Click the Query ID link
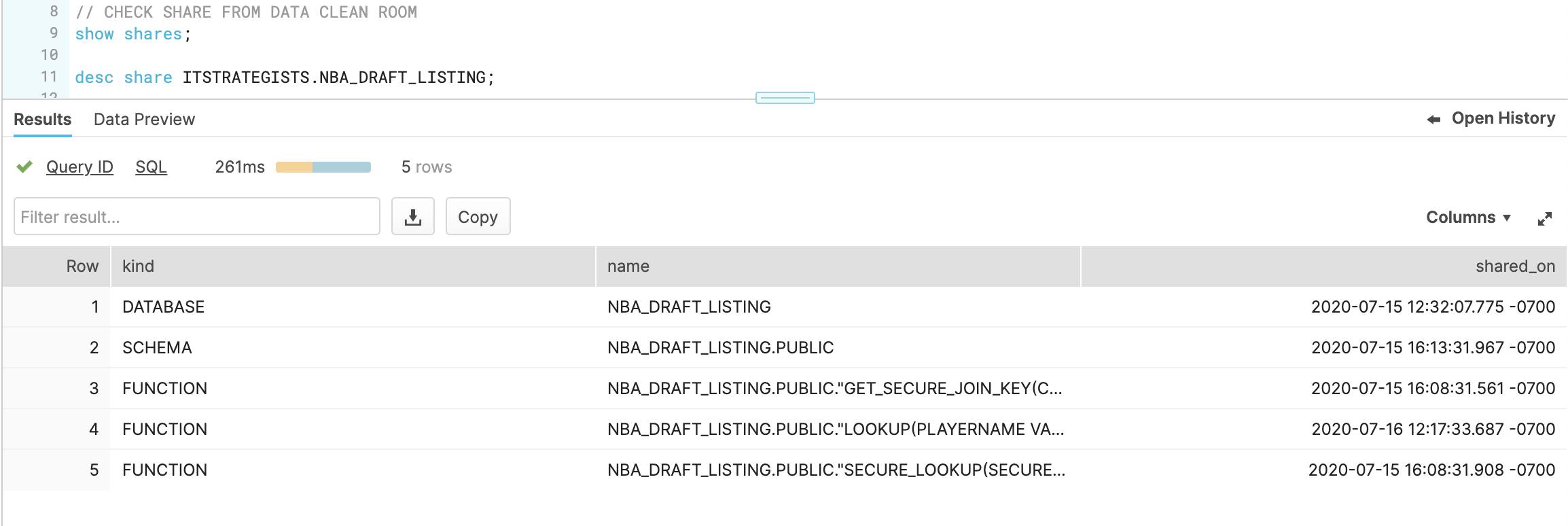 tap(79, 167)
